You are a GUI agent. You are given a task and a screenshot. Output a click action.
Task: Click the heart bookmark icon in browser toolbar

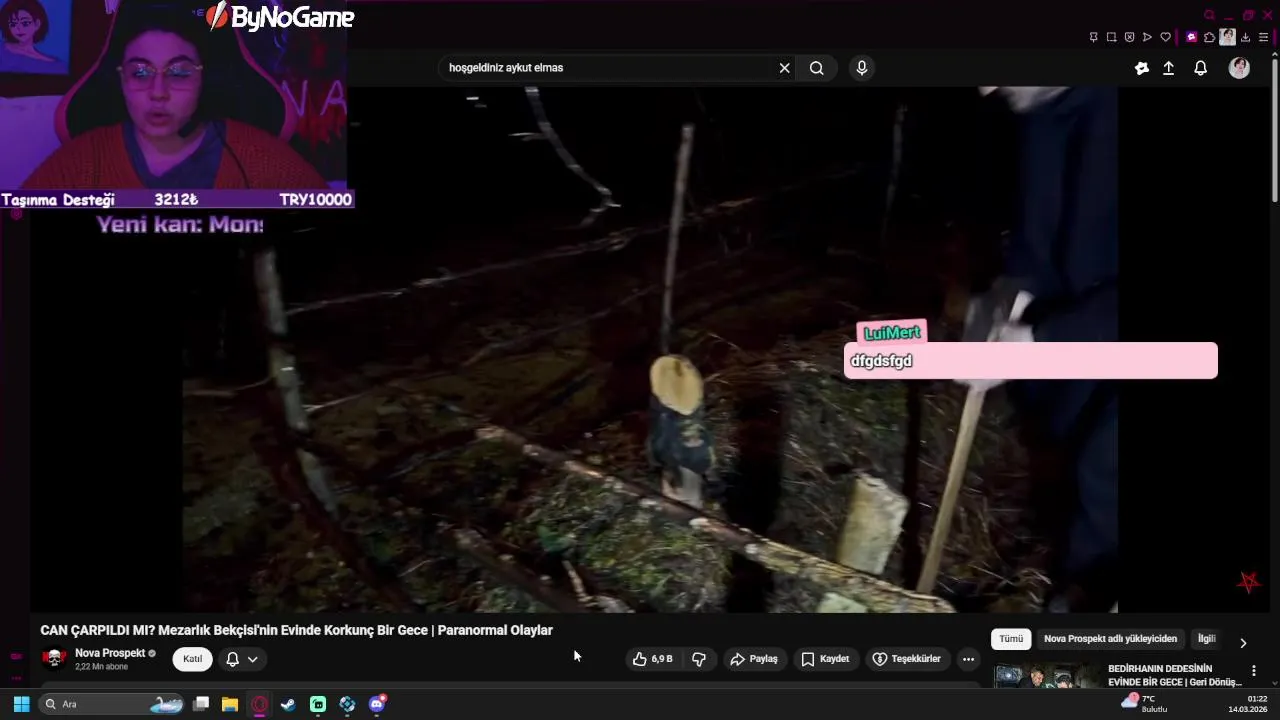coord(1165,37)
